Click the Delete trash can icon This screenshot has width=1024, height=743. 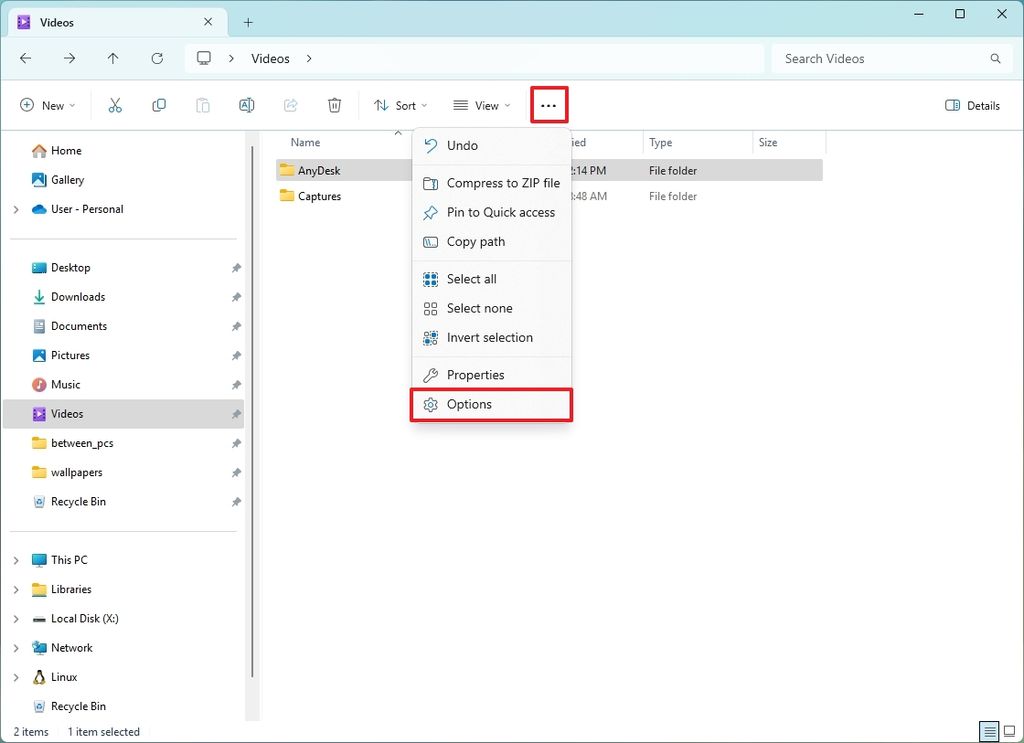click(x=334, y=105)
